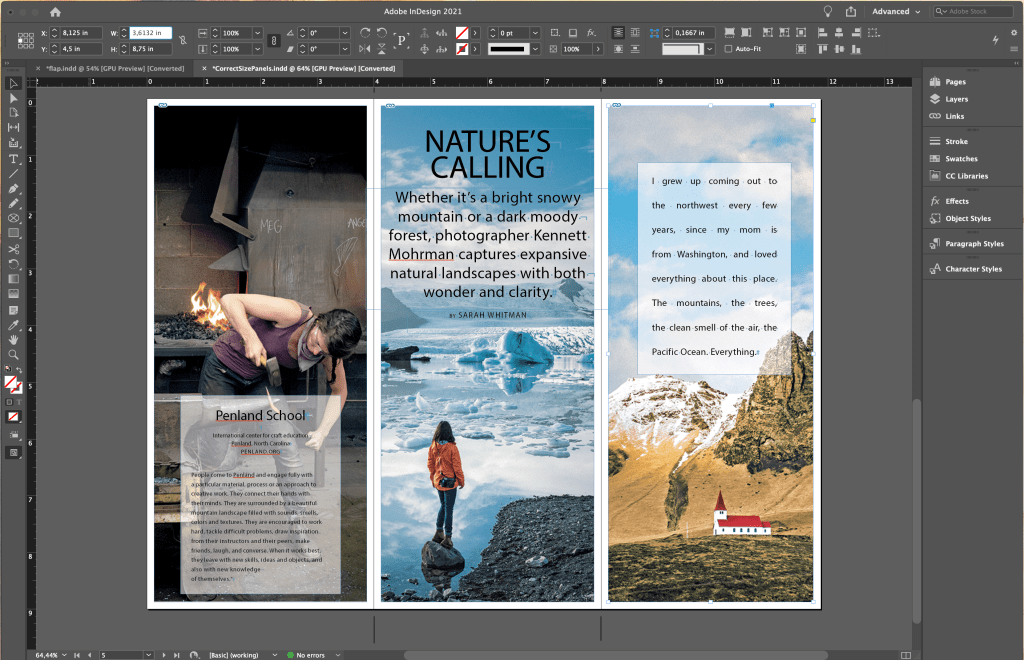The image size is (1024, 660).
Task: Select the Type tool
Action: [x=14, y=159]
